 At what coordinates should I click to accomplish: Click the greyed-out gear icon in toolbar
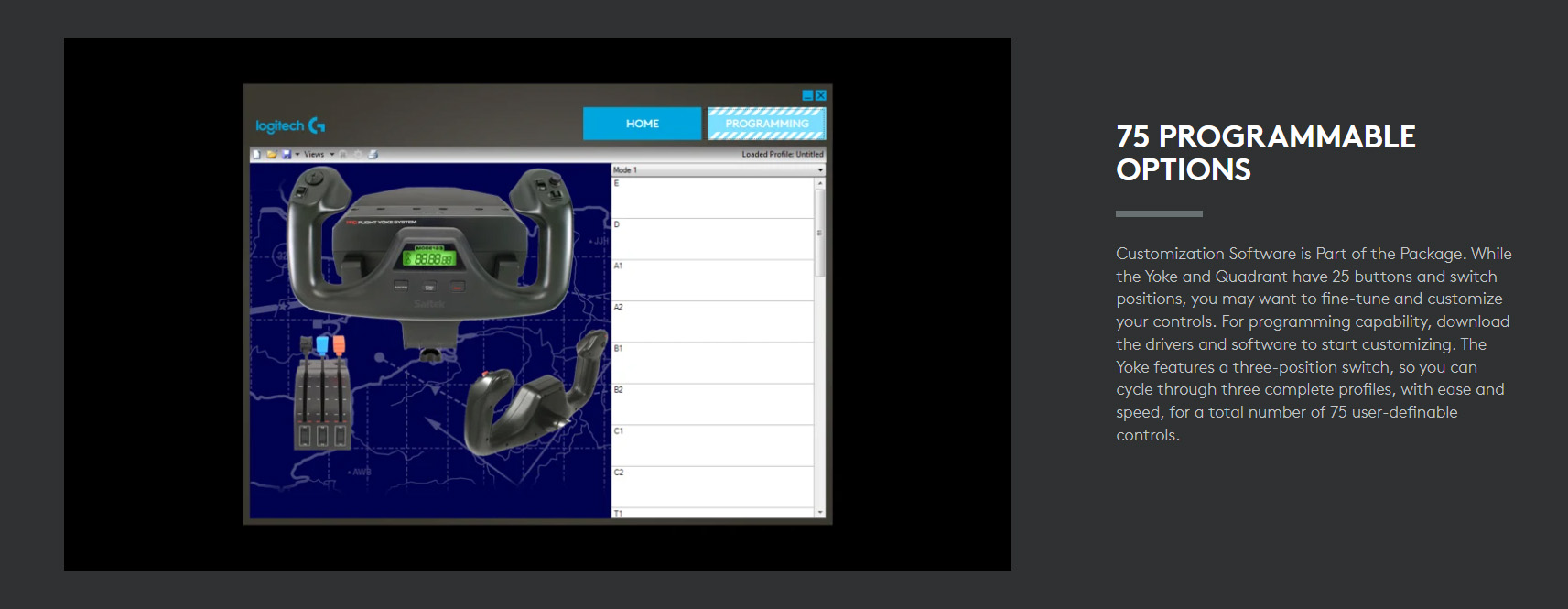coord(358,155)
